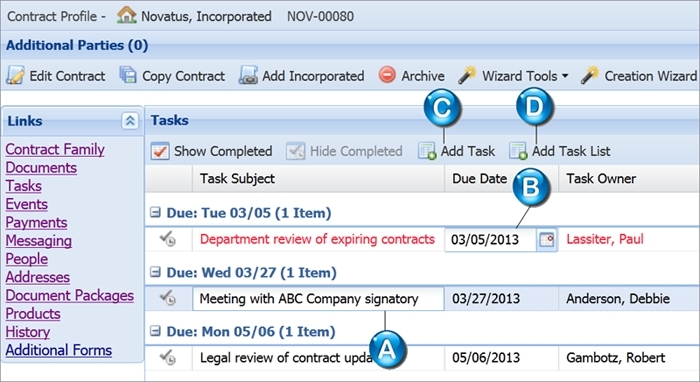
Task: Toggle Show Completed tasks checkbox
Action: point(159,151)
